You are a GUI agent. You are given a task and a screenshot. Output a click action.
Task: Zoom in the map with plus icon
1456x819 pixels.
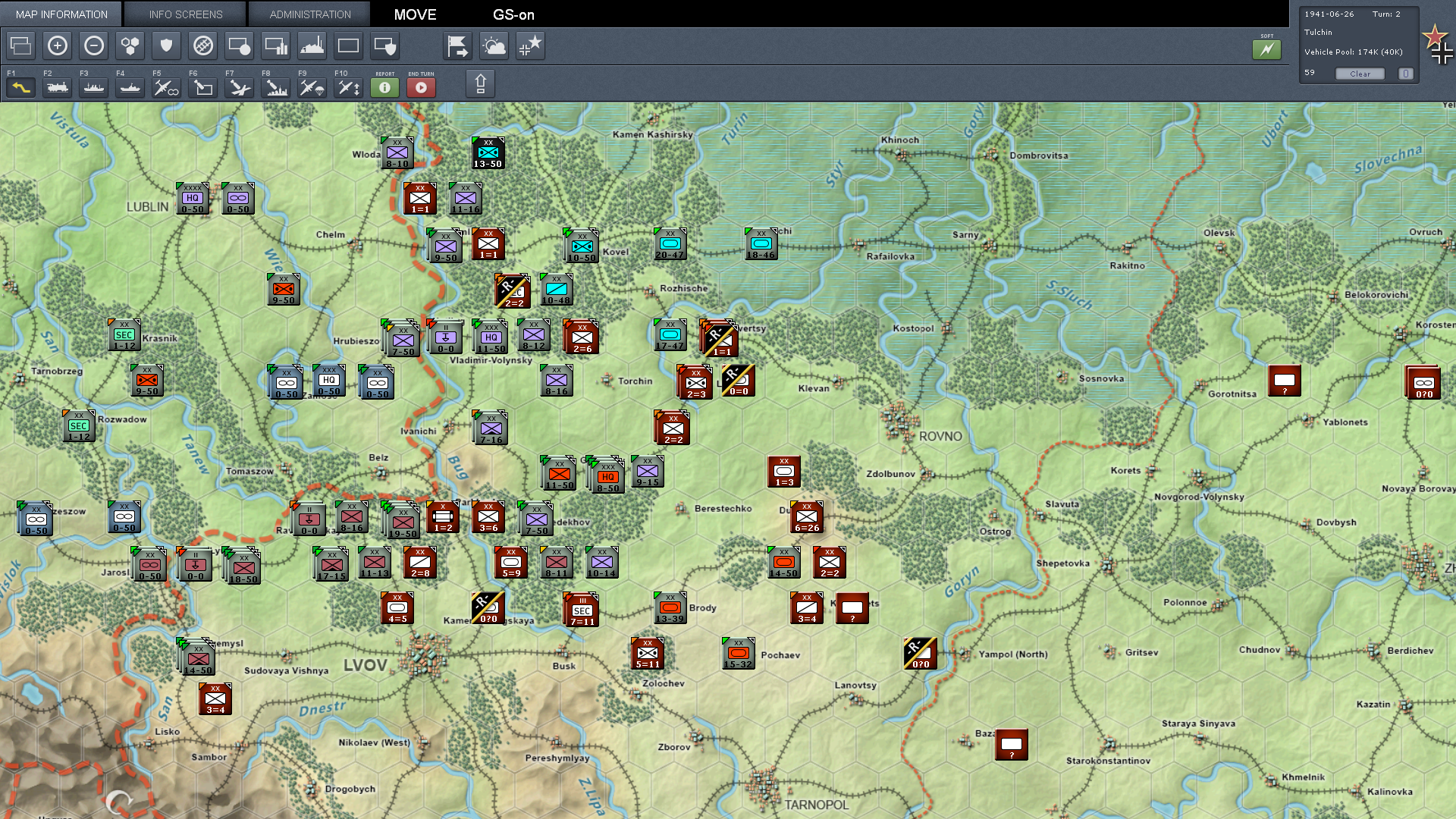(58, 46)
